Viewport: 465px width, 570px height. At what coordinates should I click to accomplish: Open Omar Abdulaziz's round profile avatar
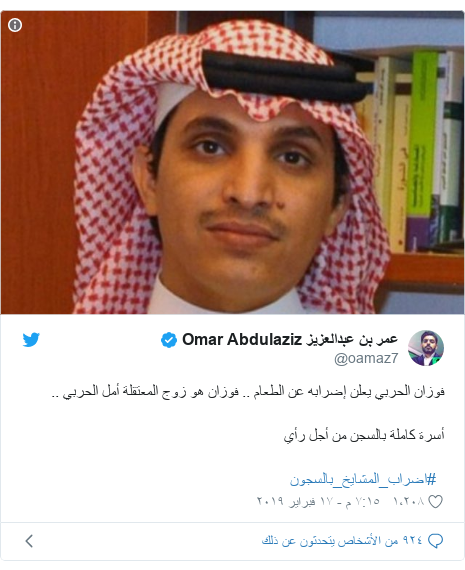click(426, 348)
